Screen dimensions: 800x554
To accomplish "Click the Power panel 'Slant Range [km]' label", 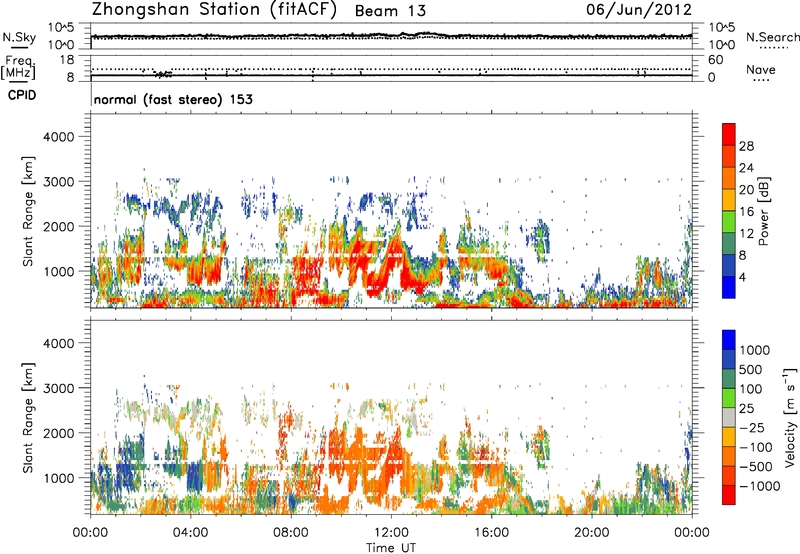I will (28, 211).
